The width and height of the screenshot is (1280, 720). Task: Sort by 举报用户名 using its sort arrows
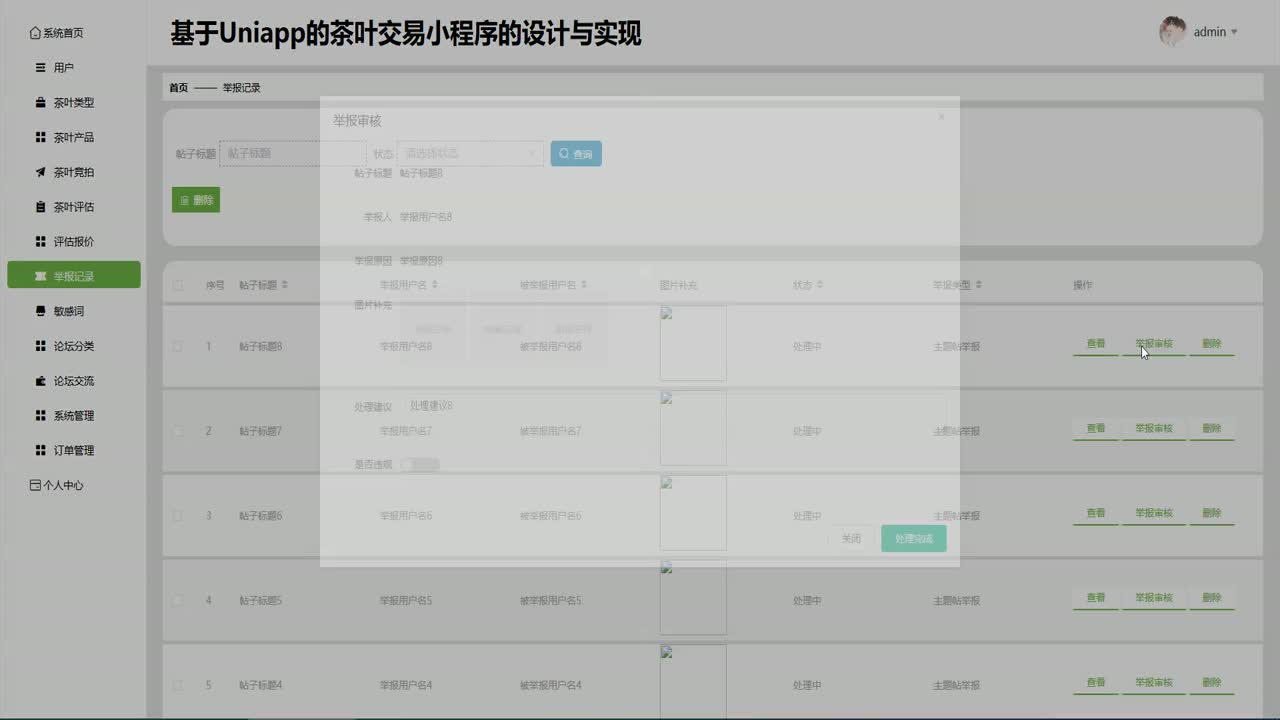pyautogui.click(x=435, y=285)
